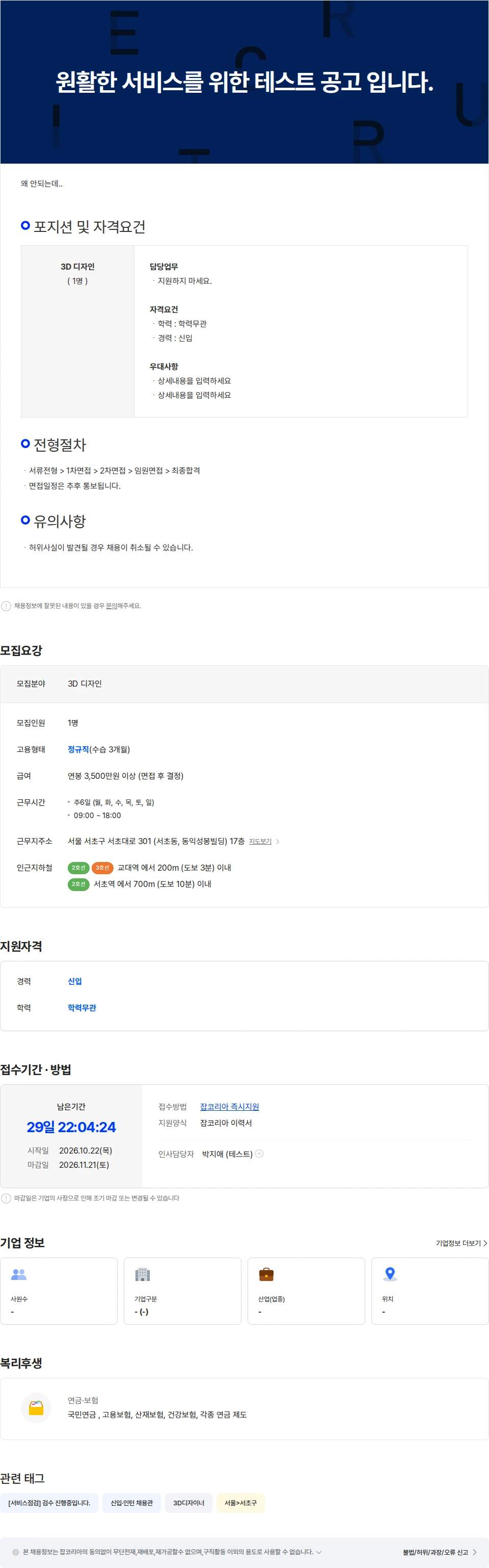This screenshot has width=489, height=1568.
Task: Click the chevron after 지도보기
Action: tap(278, 841)
